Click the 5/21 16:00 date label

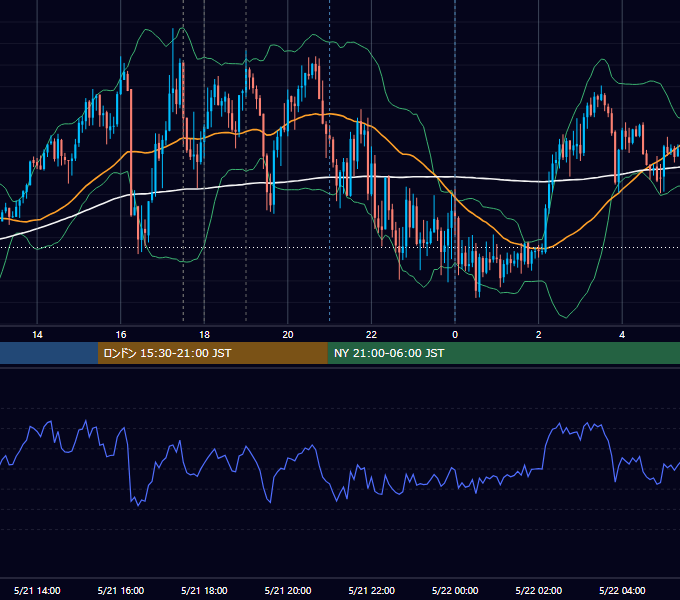coord(121,590)
